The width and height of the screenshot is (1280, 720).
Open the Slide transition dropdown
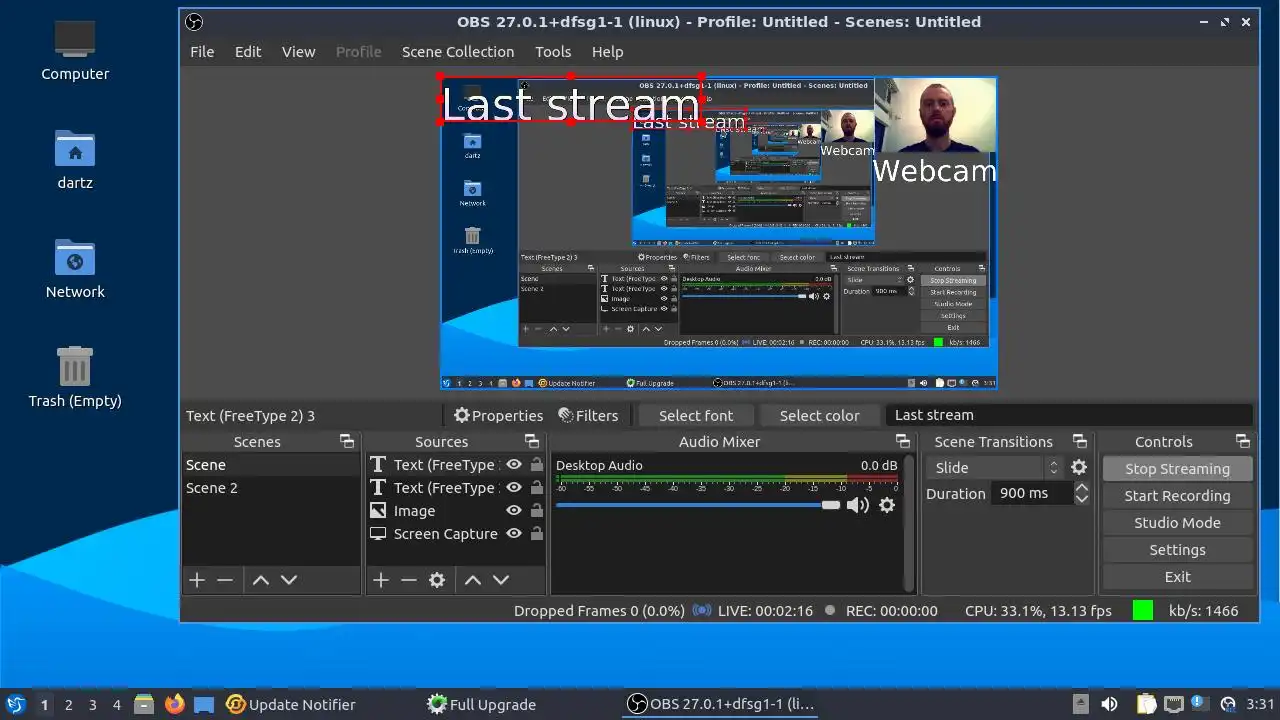pyautogui.click(x=994, y=467)
